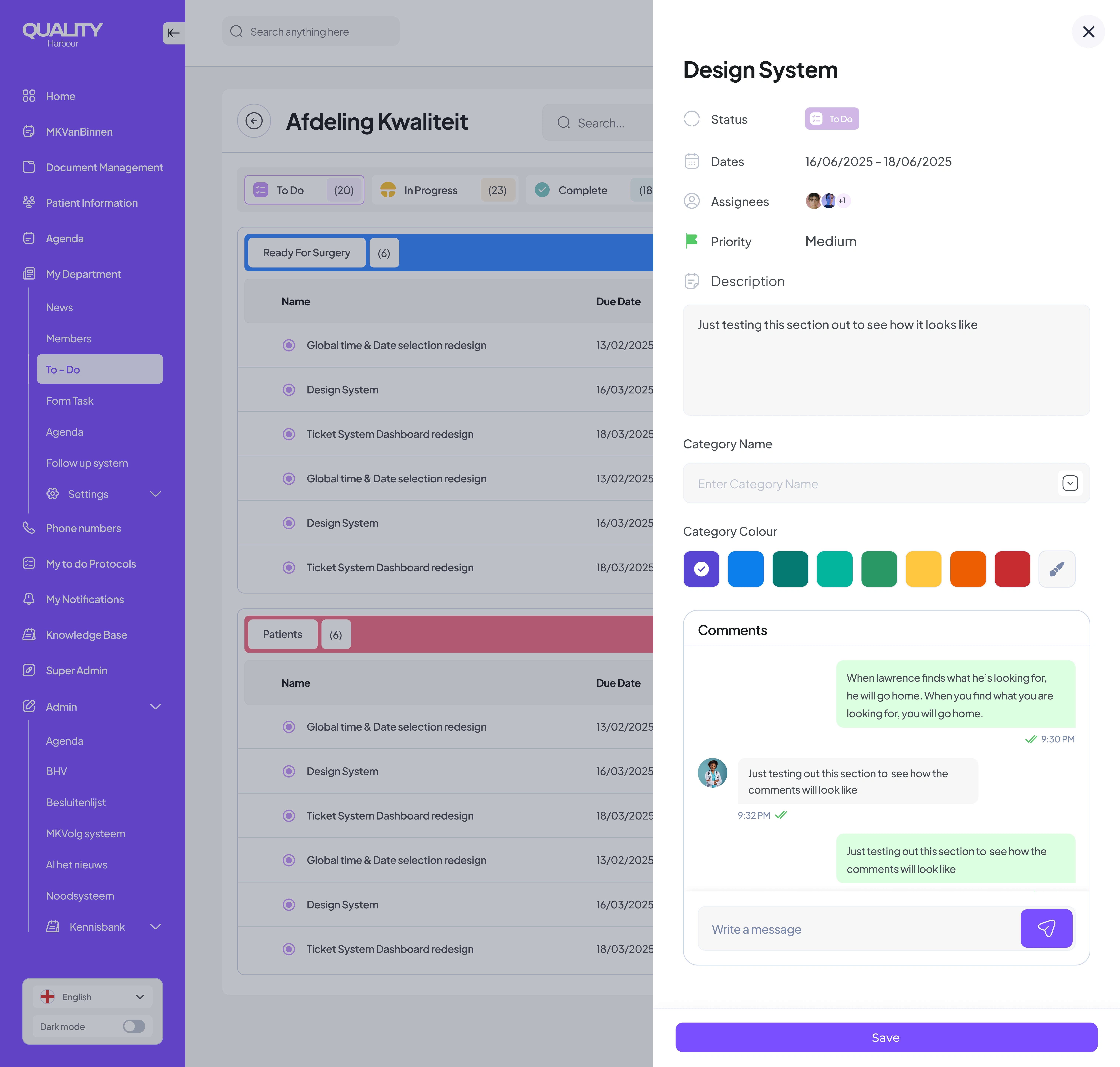The image size is (1120, 1067).
Task: Open Noodsysteem under Admin
Action: pyautogui.click(x=80, y=896)
